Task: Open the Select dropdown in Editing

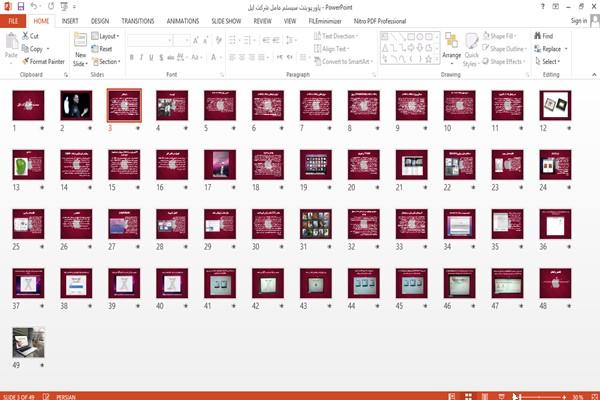Action: coord(548,61)
